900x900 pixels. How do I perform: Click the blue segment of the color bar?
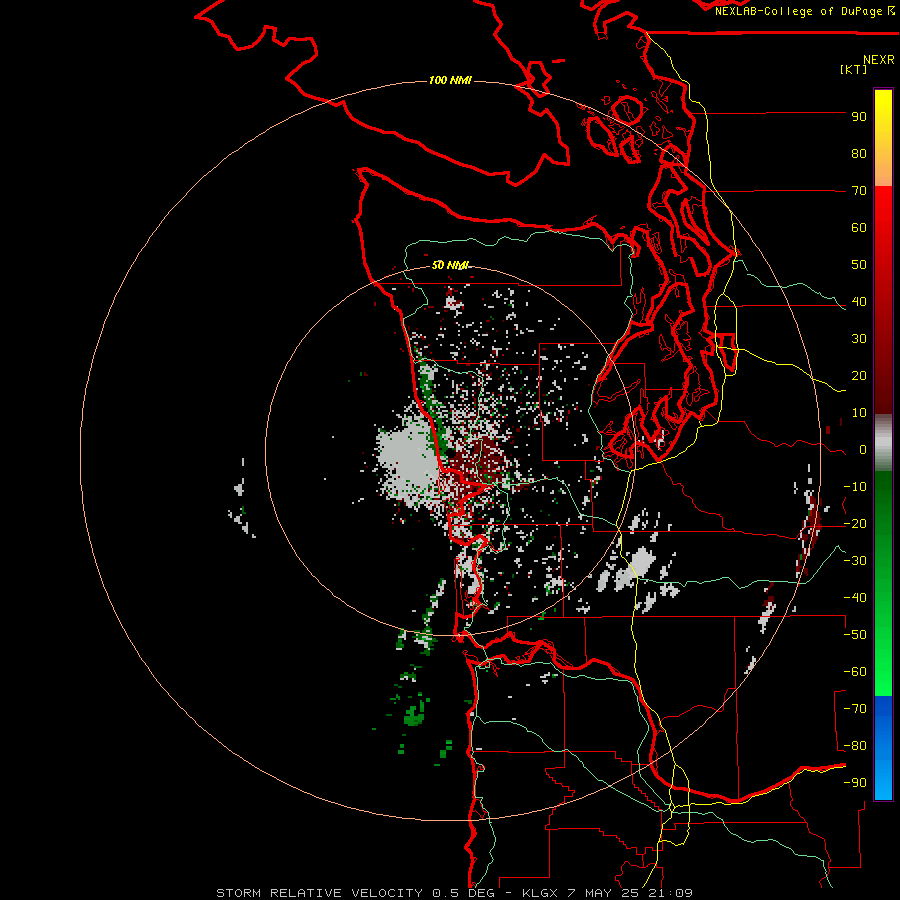883,747
